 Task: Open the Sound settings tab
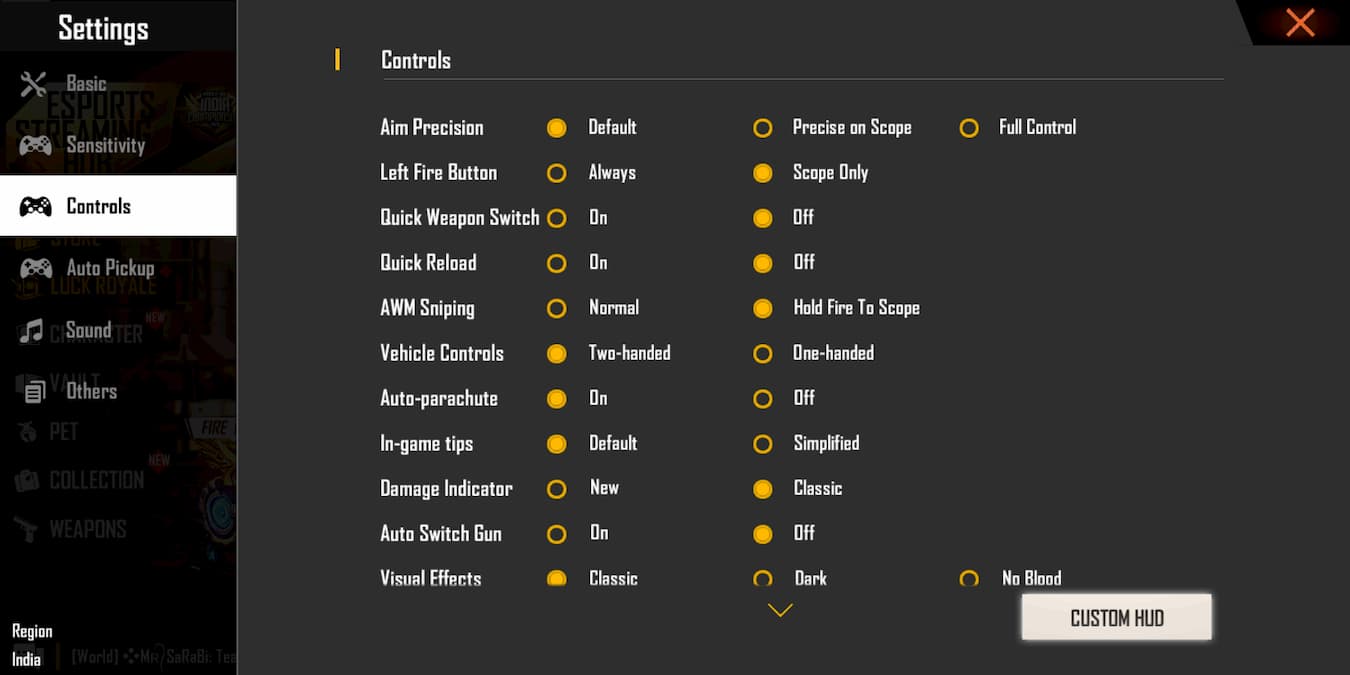coord(88,330)
